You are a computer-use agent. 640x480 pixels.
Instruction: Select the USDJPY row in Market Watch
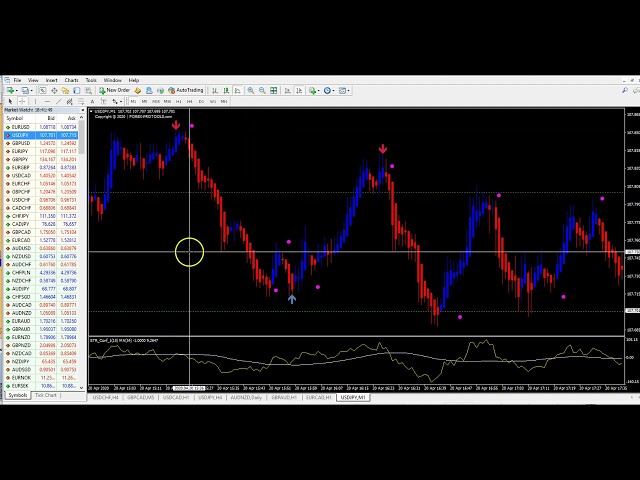[21, 134]
